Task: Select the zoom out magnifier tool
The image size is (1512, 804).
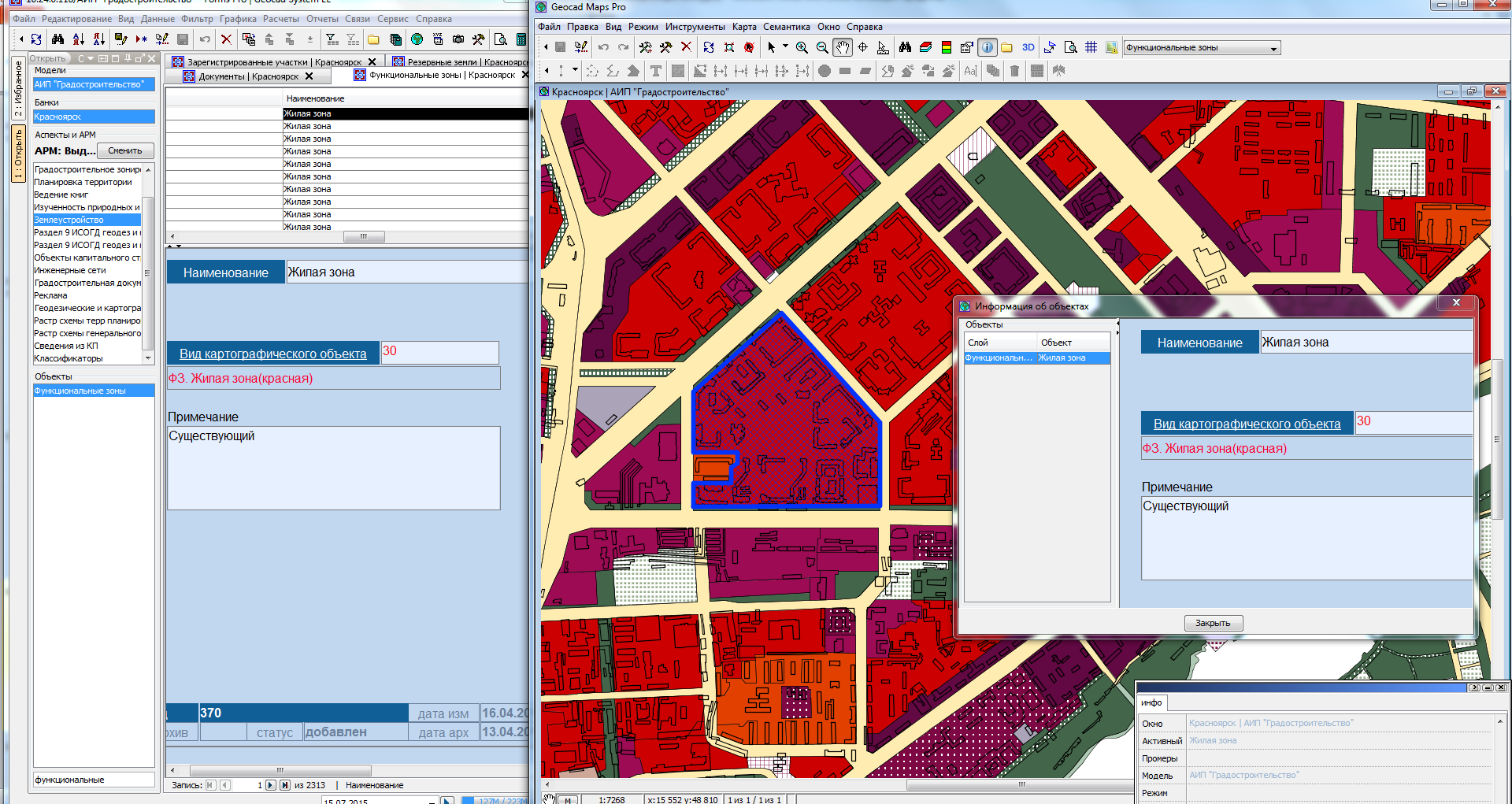Action: click(822, 47)
